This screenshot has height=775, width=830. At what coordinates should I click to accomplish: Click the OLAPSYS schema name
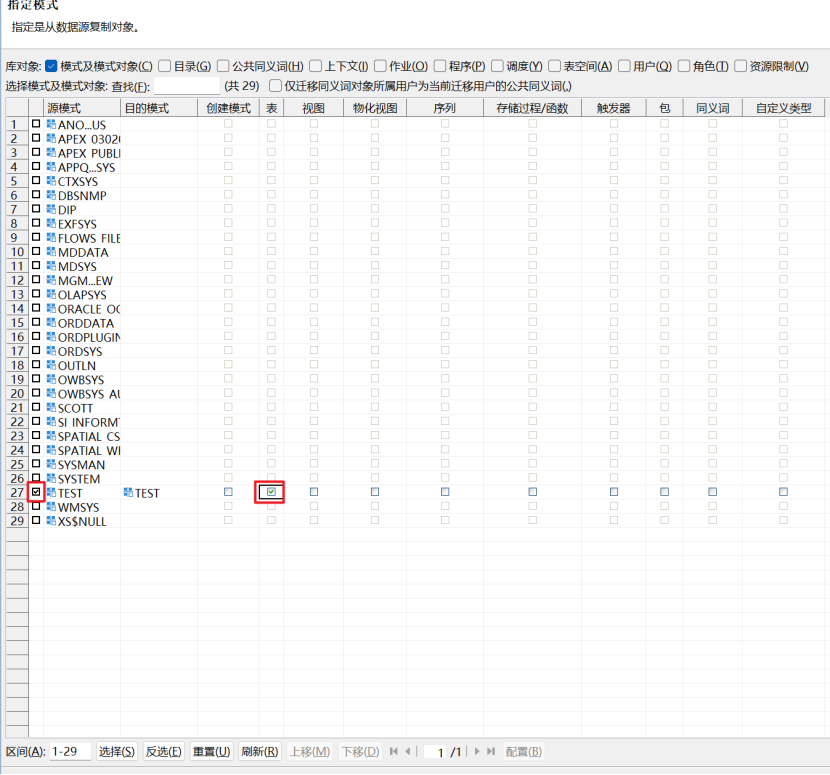pyautogui.click(x=82, y=294)
